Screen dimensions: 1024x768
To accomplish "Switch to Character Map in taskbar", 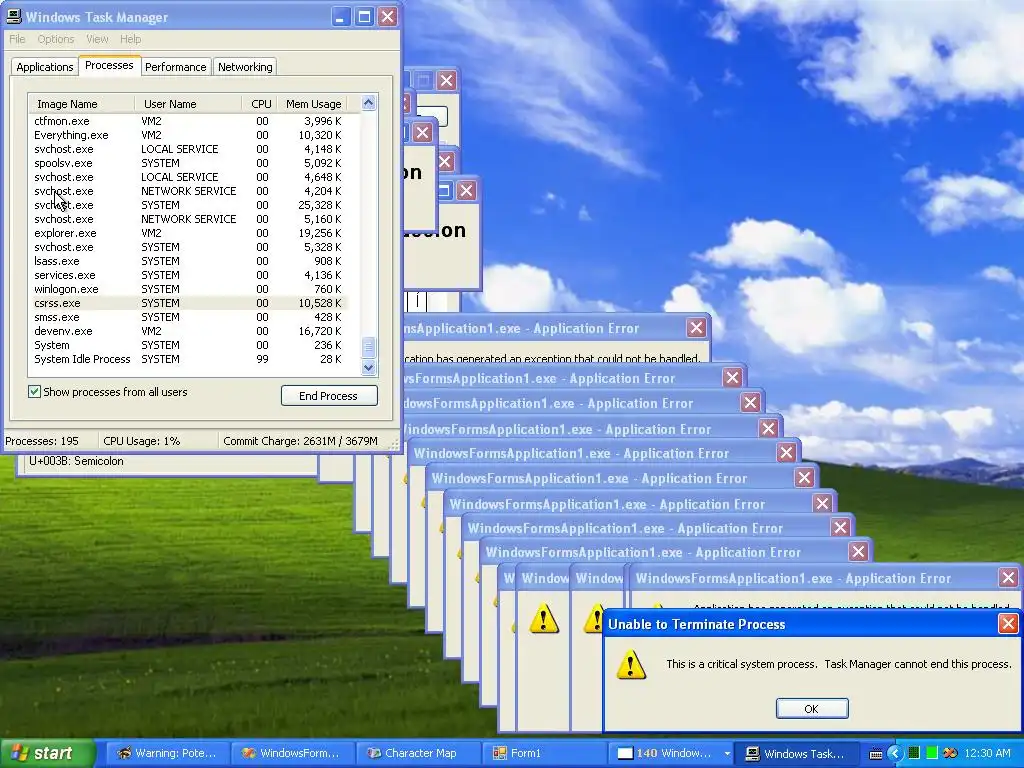I will point(419,753).
